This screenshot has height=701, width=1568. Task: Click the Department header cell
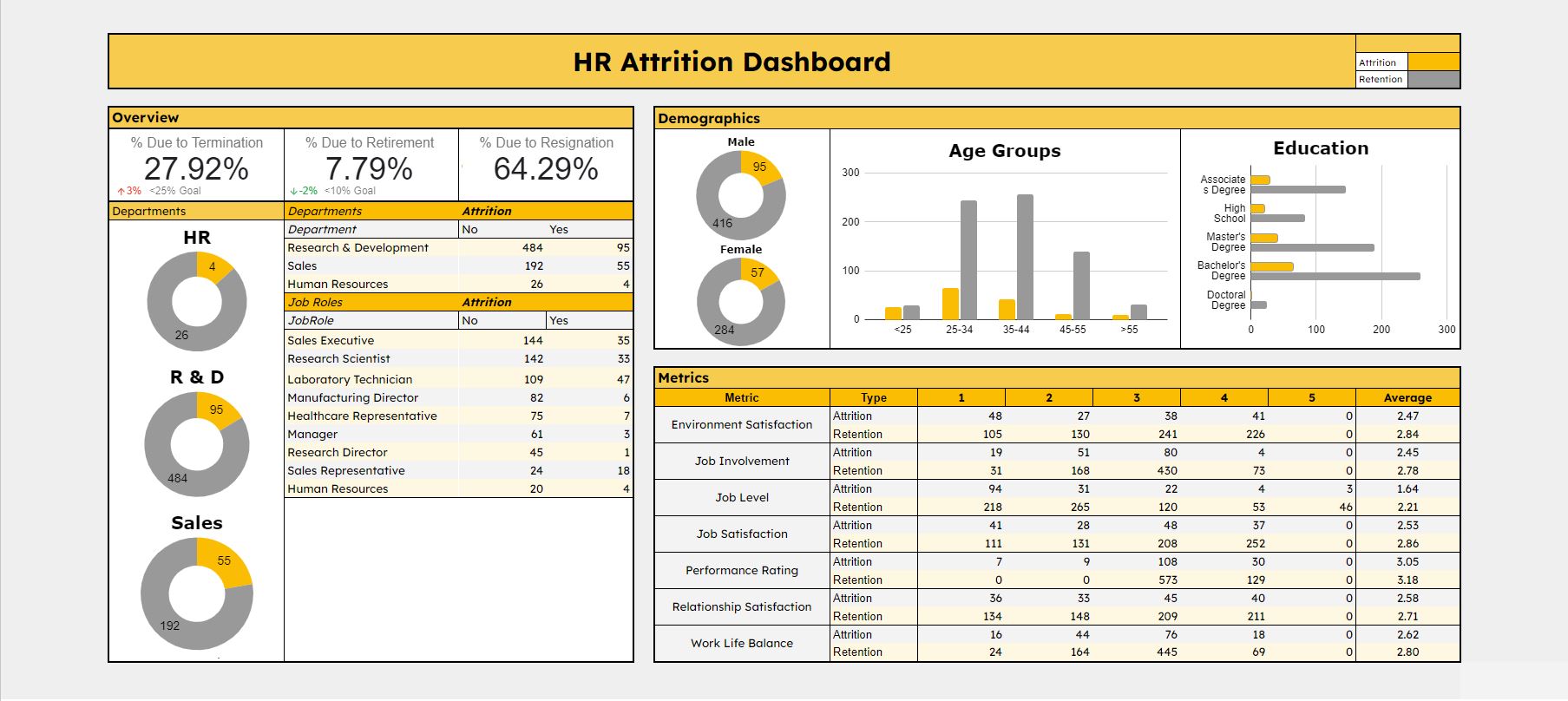[371, 229]
